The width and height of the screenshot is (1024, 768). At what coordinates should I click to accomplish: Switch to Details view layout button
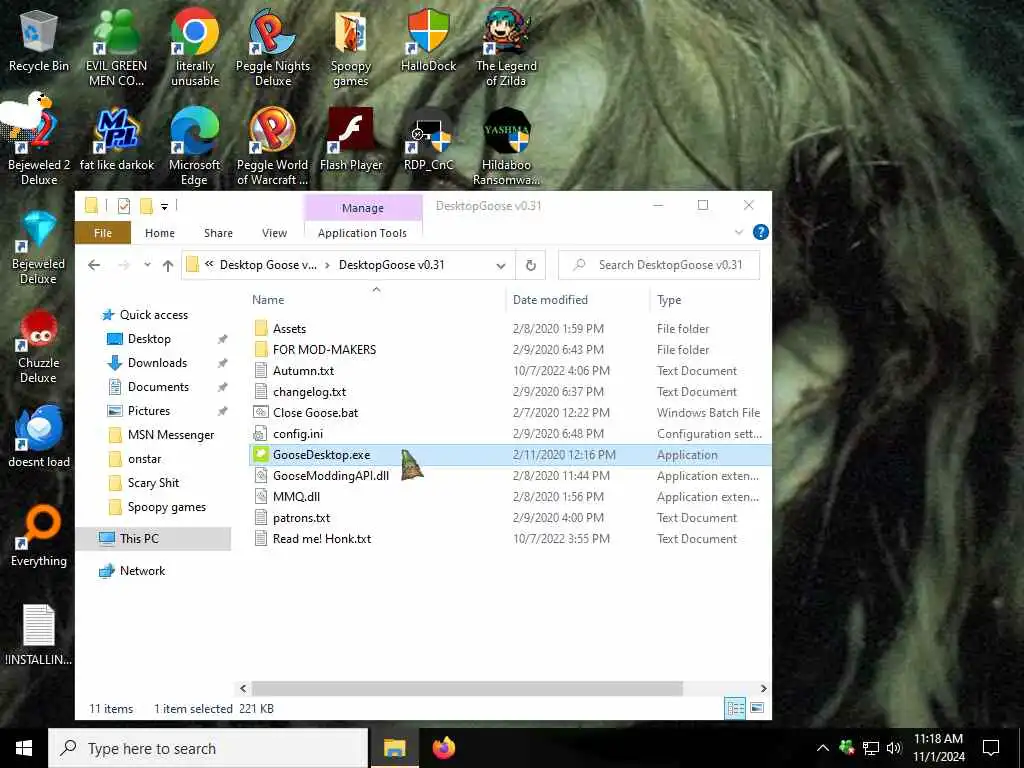click(735, 708)
